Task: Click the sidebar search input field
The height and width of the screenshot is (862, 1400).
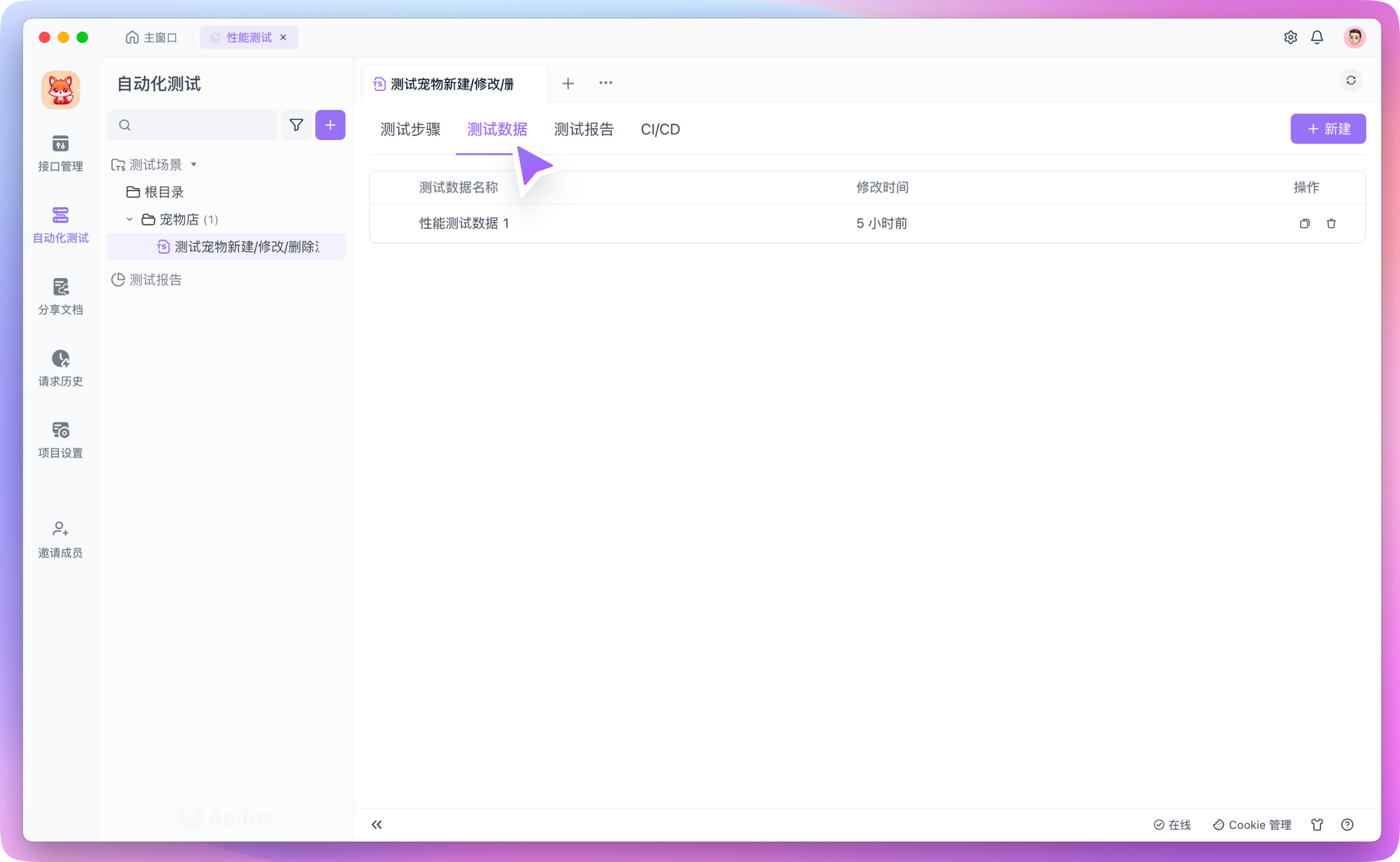Action: (x=192, y=125)
